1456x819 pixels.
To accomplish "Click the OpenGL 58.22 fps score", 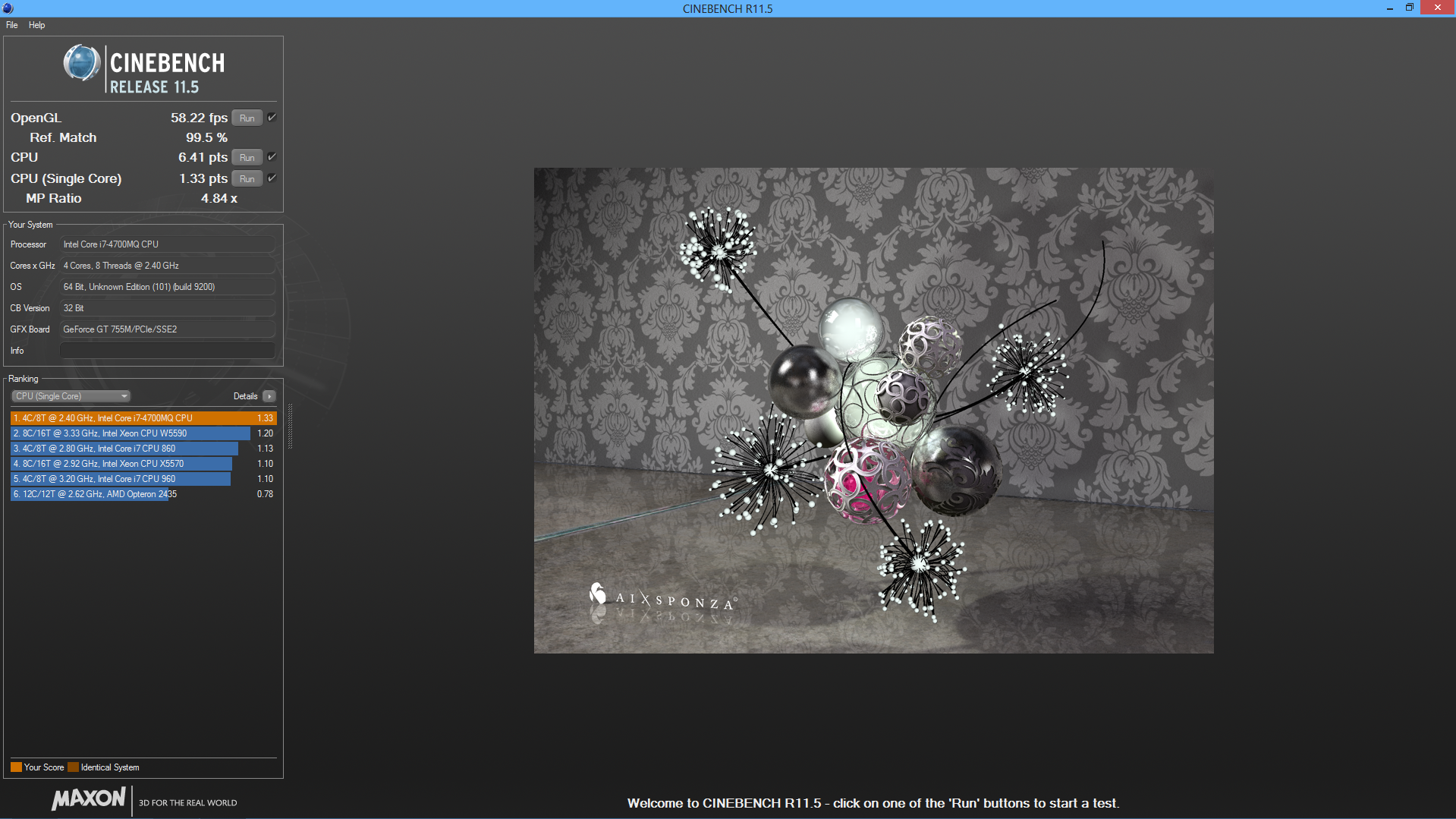I will [x=199, y=118].
